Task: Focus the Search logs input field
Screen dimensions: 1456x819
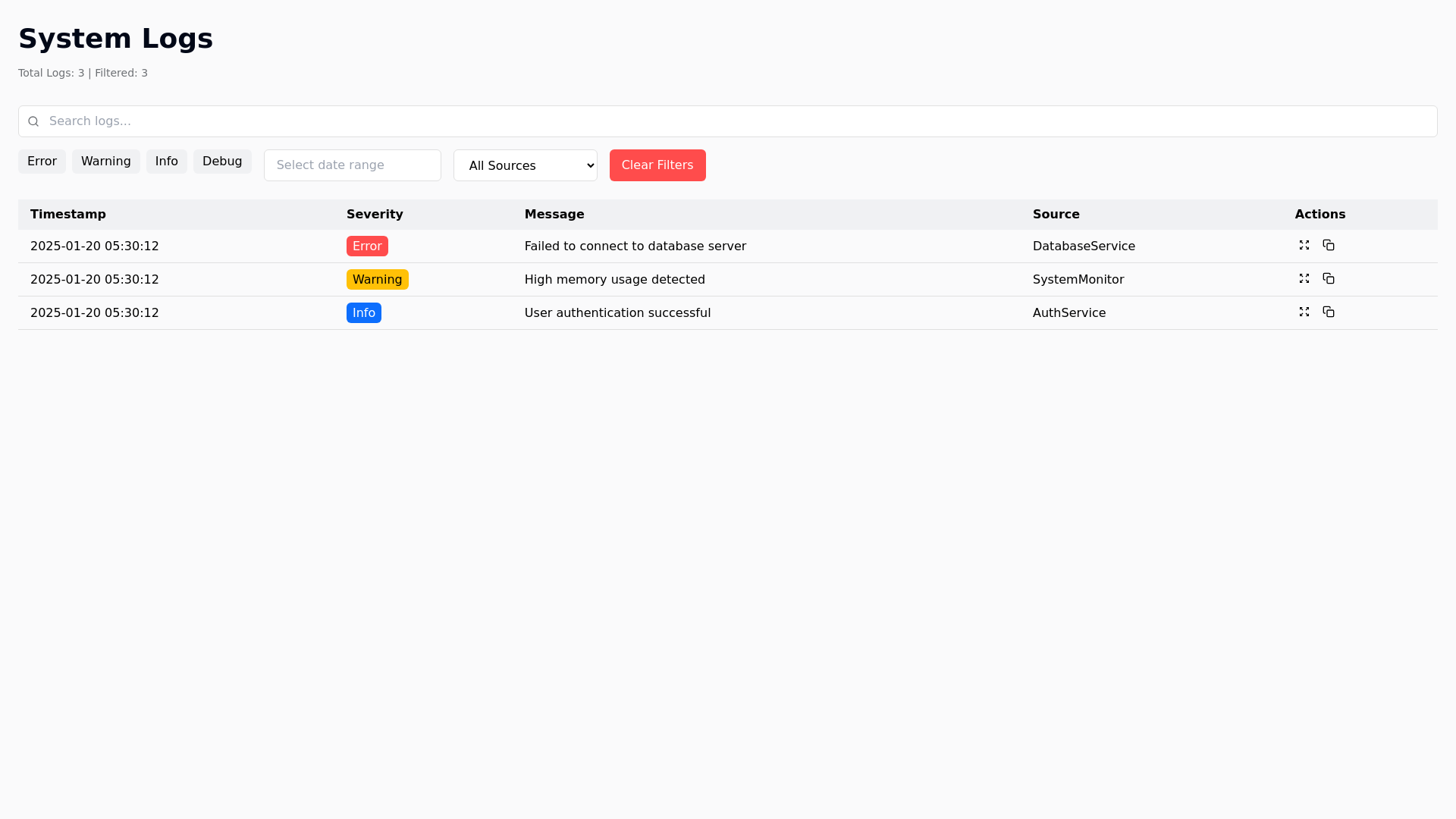Action: click(x=728, y=121)
